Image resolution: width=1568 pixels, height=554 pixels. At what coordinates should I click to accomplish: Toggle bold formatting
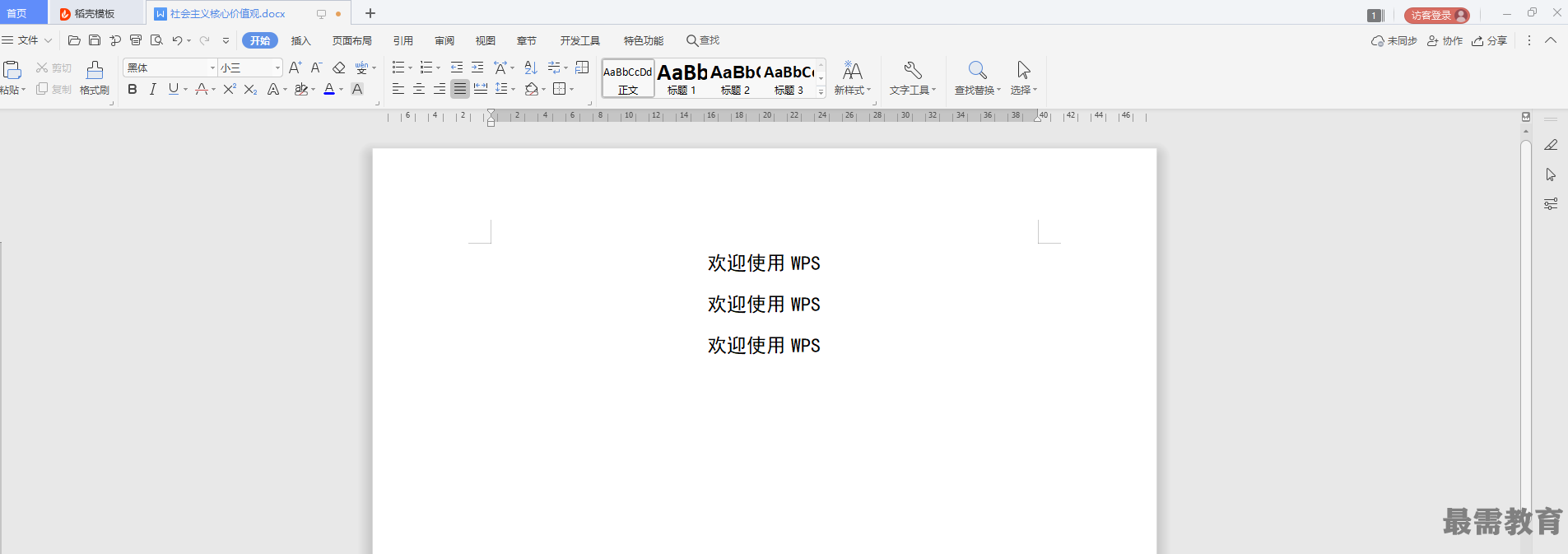point(133,89)
